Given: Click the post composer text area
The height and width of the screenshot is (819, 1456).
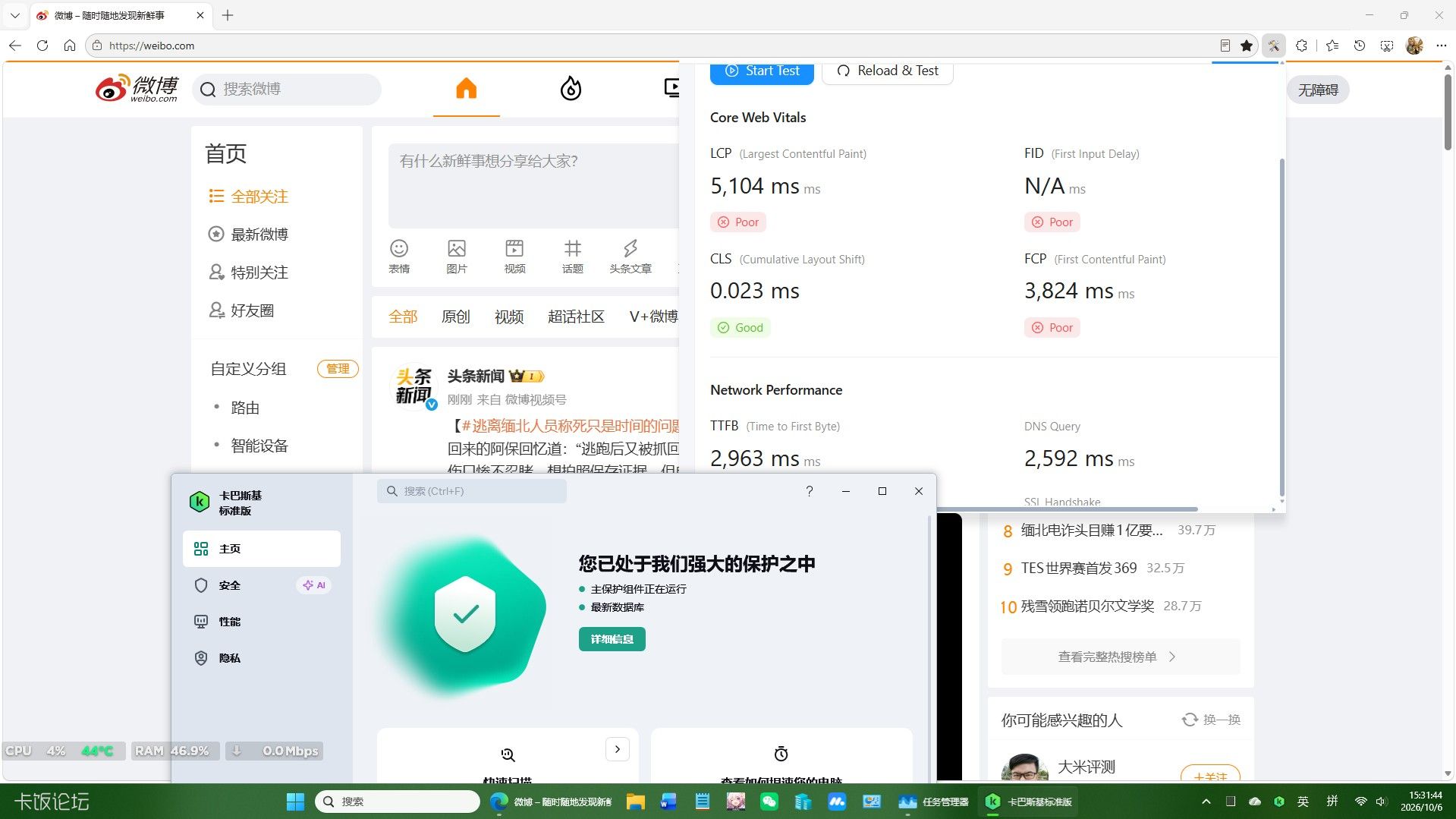Looking at the screenshot, I should coord(533,186).
